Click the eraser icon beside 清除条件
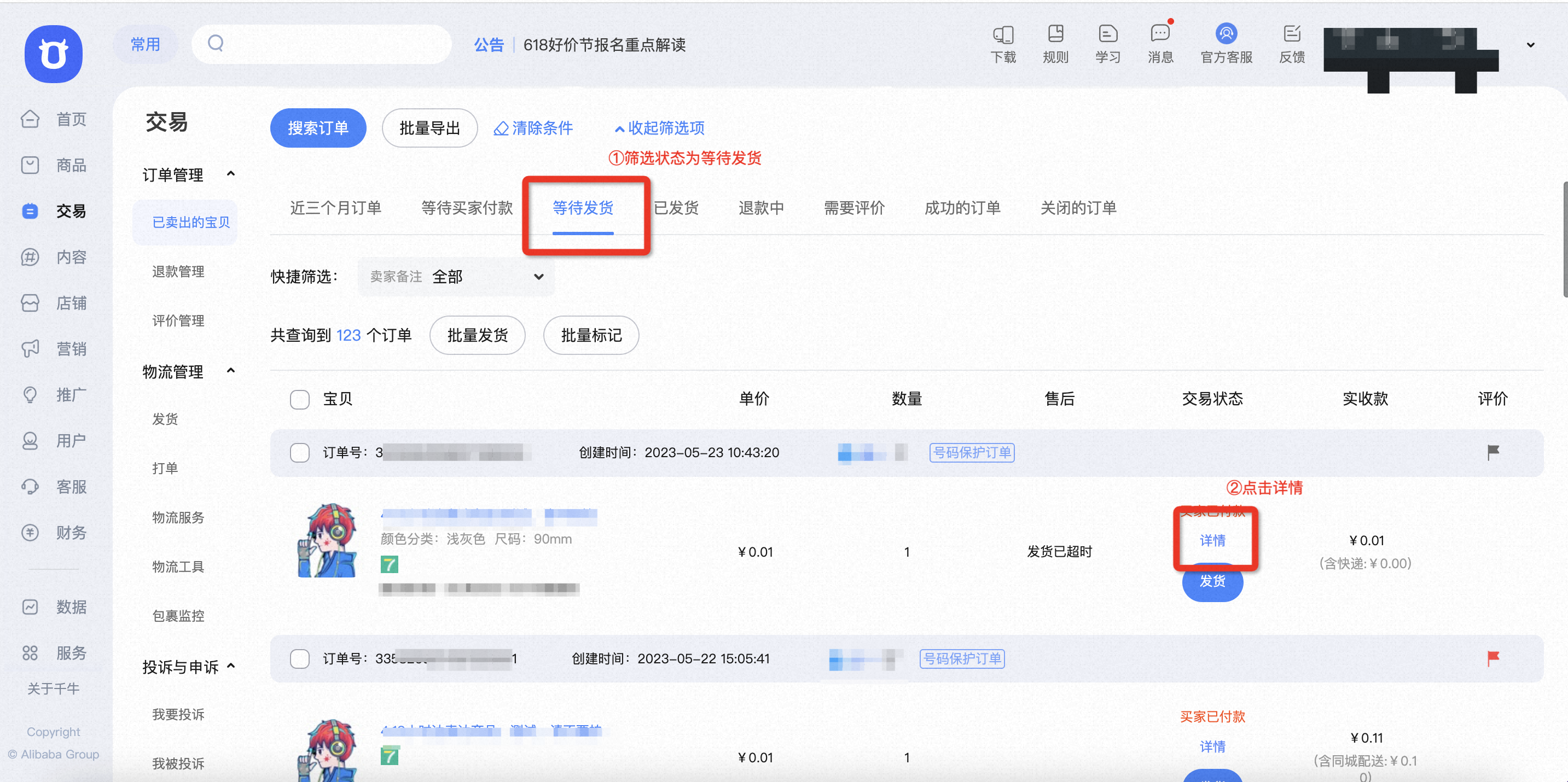This screenshot has width=1568, height=782. pos(501,129)
